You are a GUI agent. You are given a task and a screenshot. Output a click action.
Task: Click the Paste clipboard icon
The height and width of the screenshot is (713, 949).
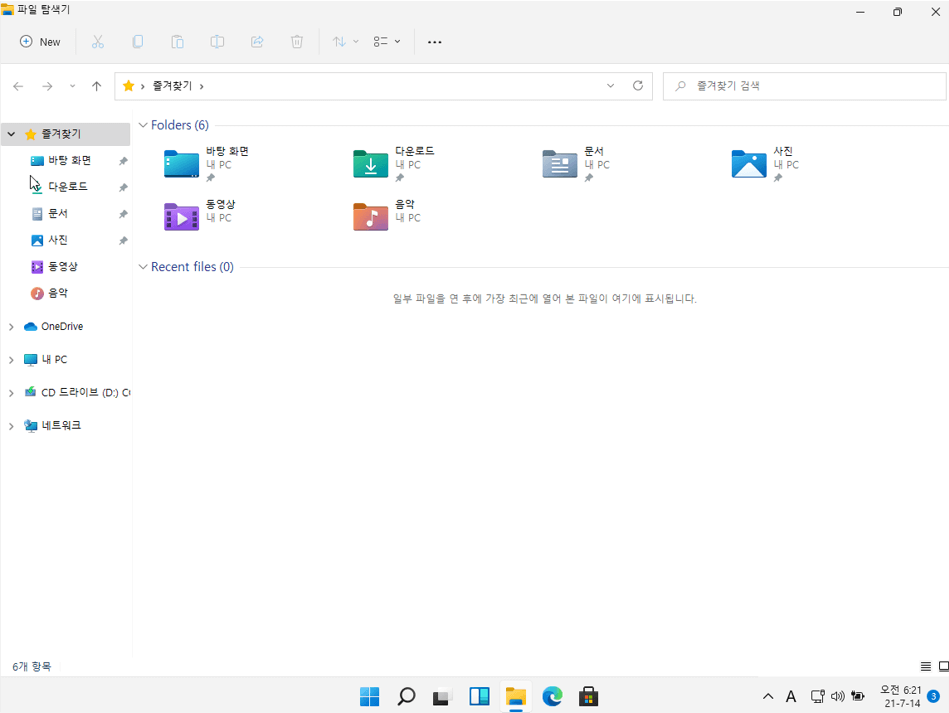(177, 42)
